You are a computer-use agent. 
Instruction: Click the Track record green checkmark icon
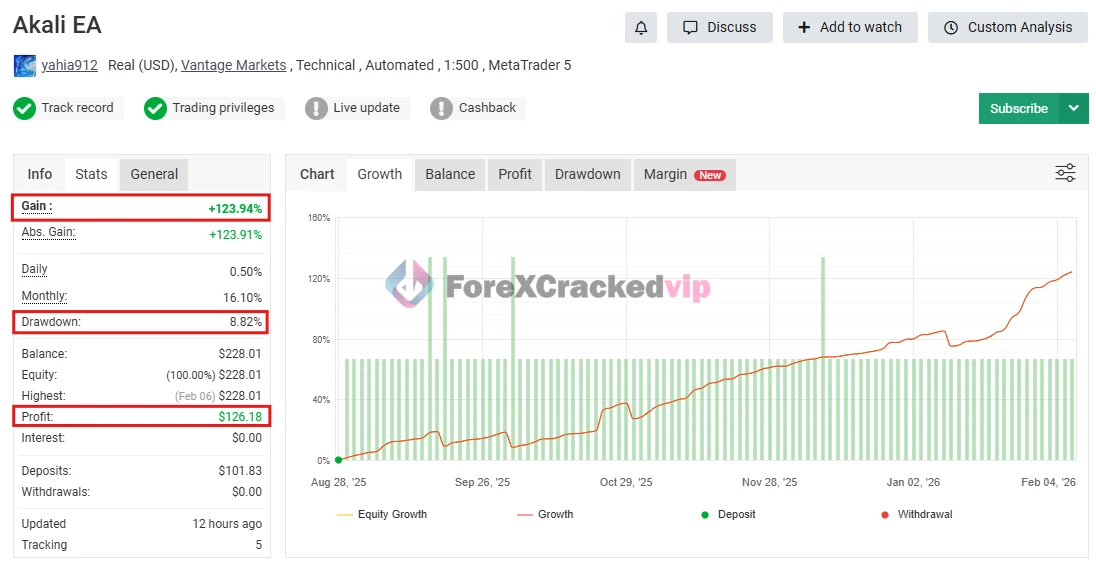pyautogui.click(x=25, y=108)
